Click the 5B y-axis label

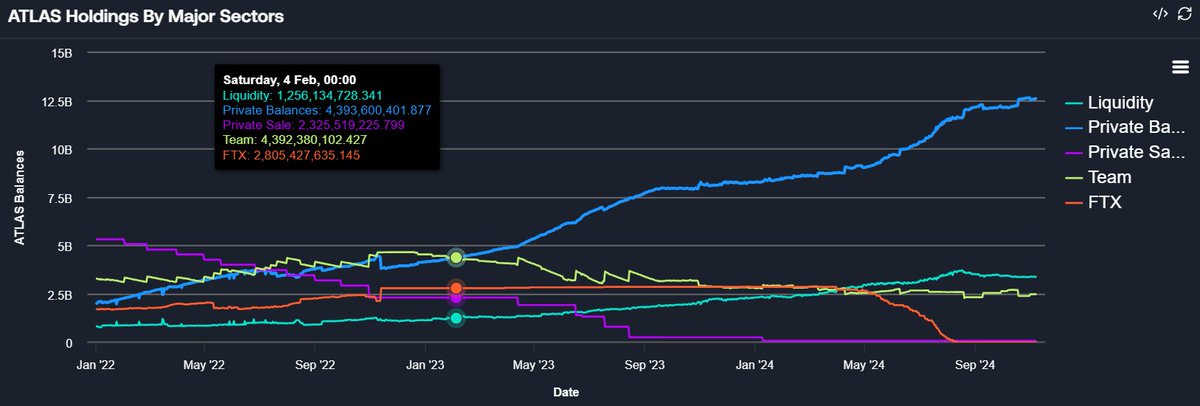(63, 246)
